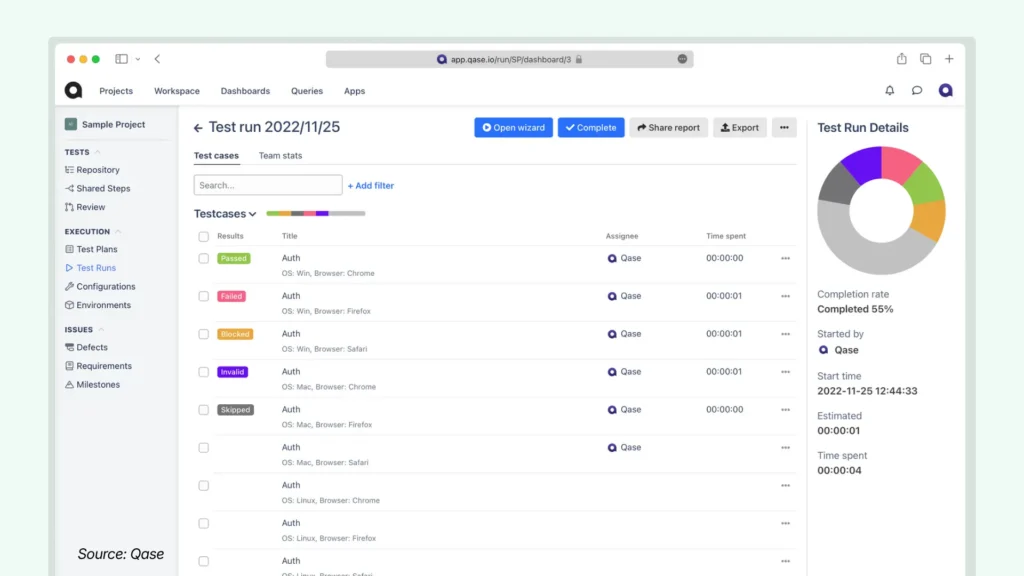
Task: Open the Queries menu
Action: click(307, 91)
